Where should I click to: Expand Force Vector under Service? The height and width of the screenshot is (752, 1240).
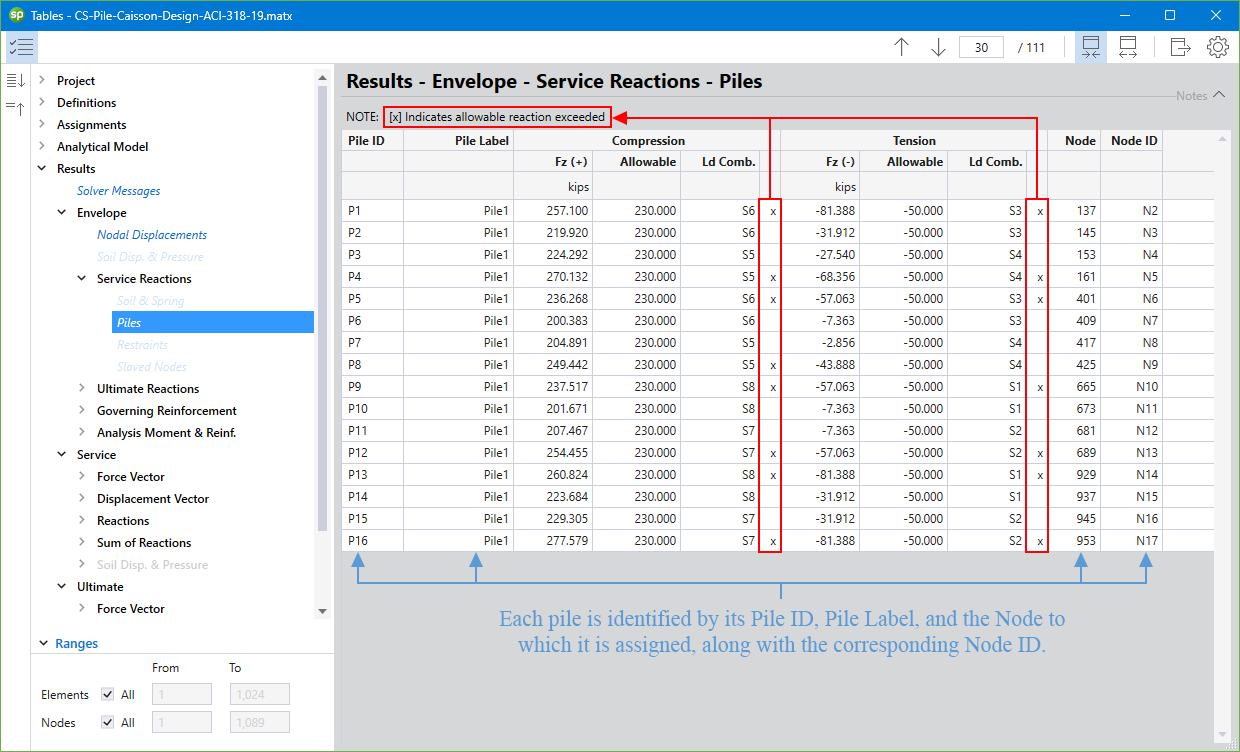[82, 476]
